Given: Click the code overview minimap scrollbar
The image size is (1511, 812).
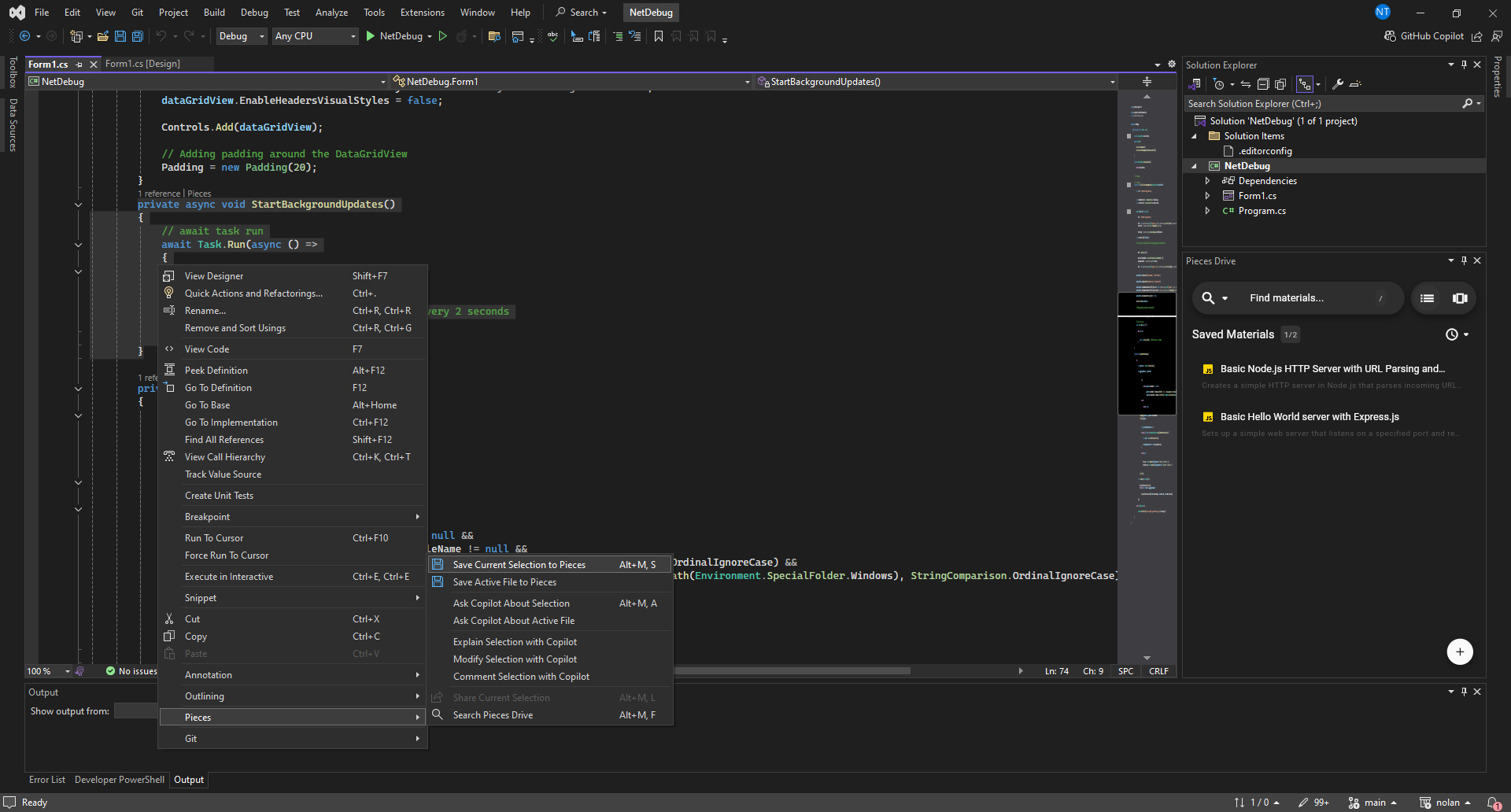Looking at the screenshot, I should tap(1147, 378).
